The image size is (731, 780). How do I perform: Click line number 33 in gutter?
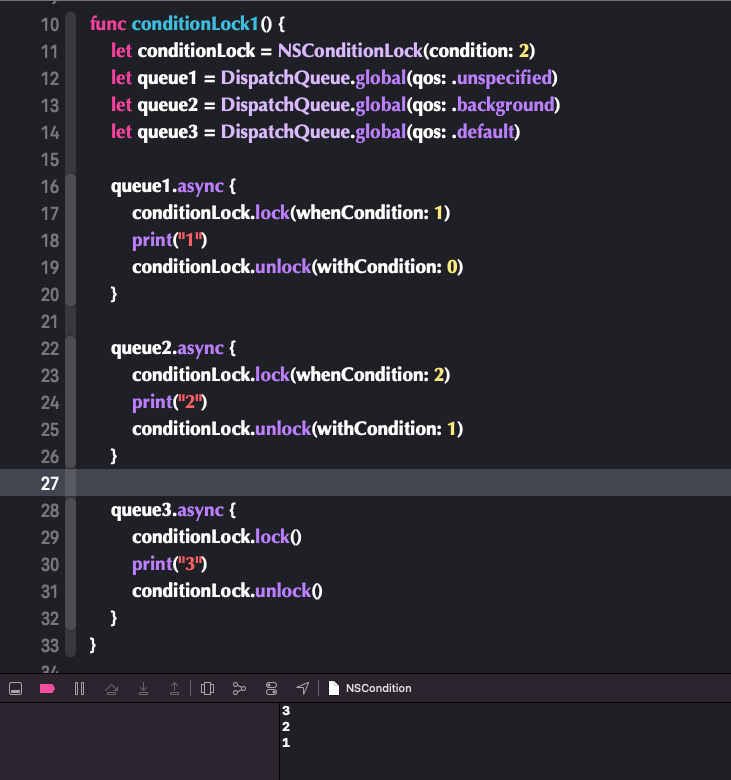tap(50, 646)
